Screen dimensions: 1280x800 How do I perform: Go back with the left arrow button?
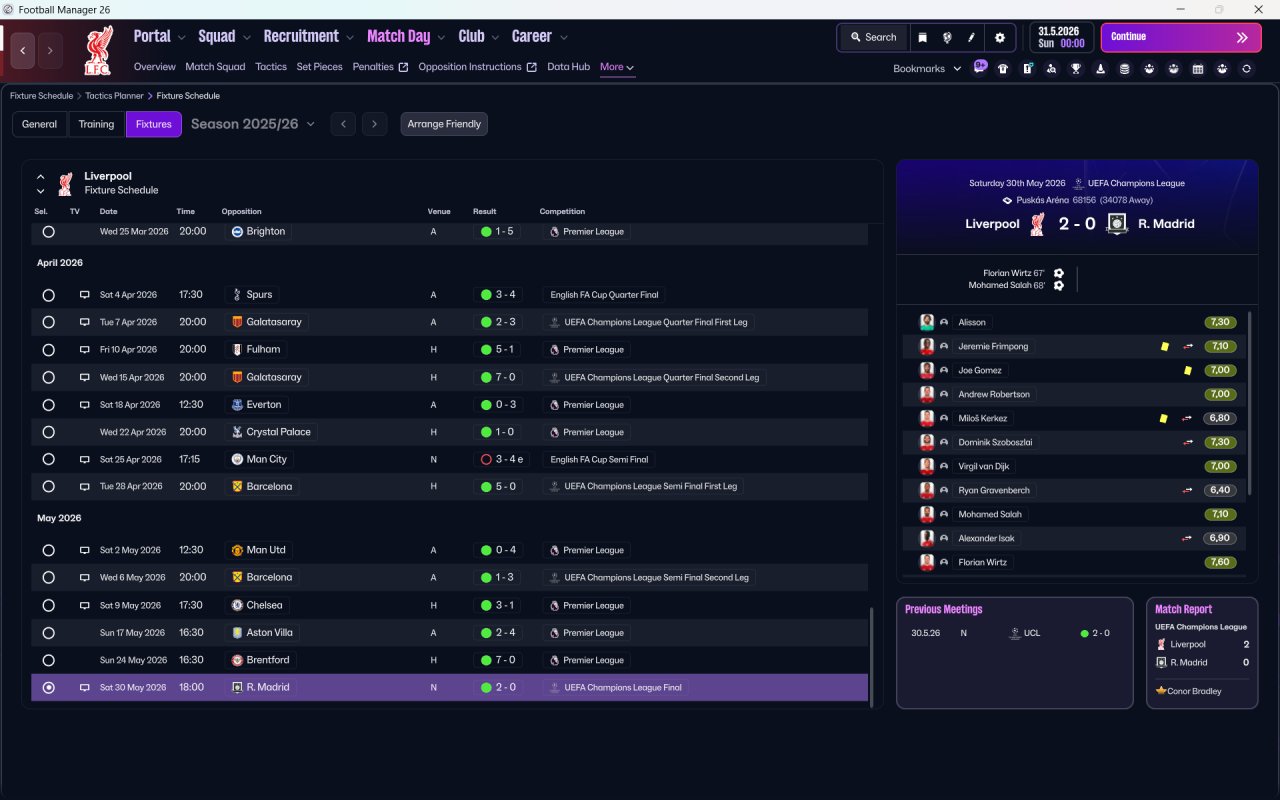23,49
